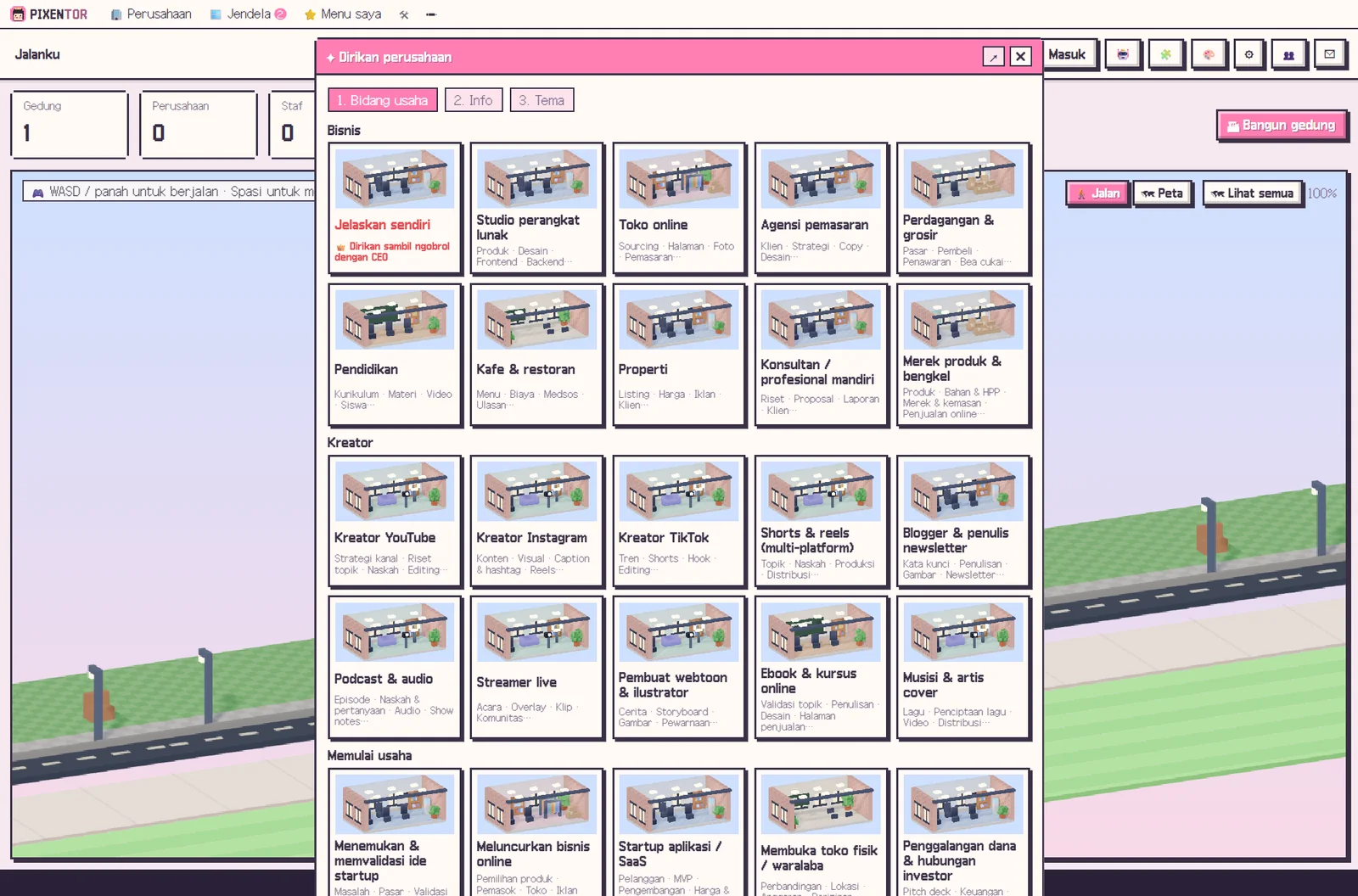Switch to the 3. Tema tab
Screen dimensions: 1358x896
[542, 100]
